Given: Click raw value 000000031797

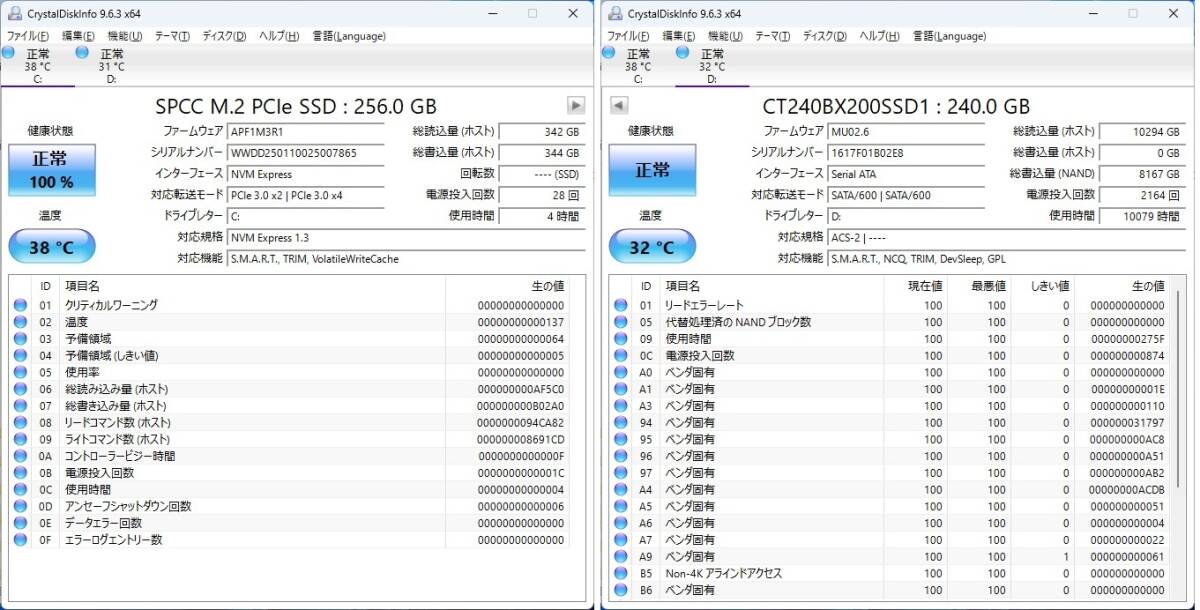Looking at the screenshot, I should 1126,423.
